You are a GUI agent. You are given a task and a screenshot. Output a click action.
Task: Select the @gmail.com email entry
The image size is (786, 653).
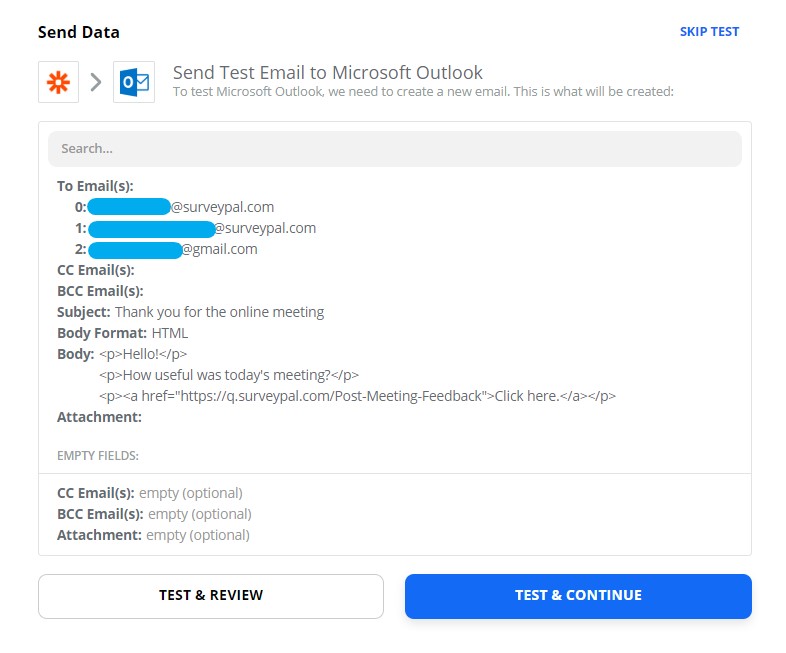click(166, 249)
